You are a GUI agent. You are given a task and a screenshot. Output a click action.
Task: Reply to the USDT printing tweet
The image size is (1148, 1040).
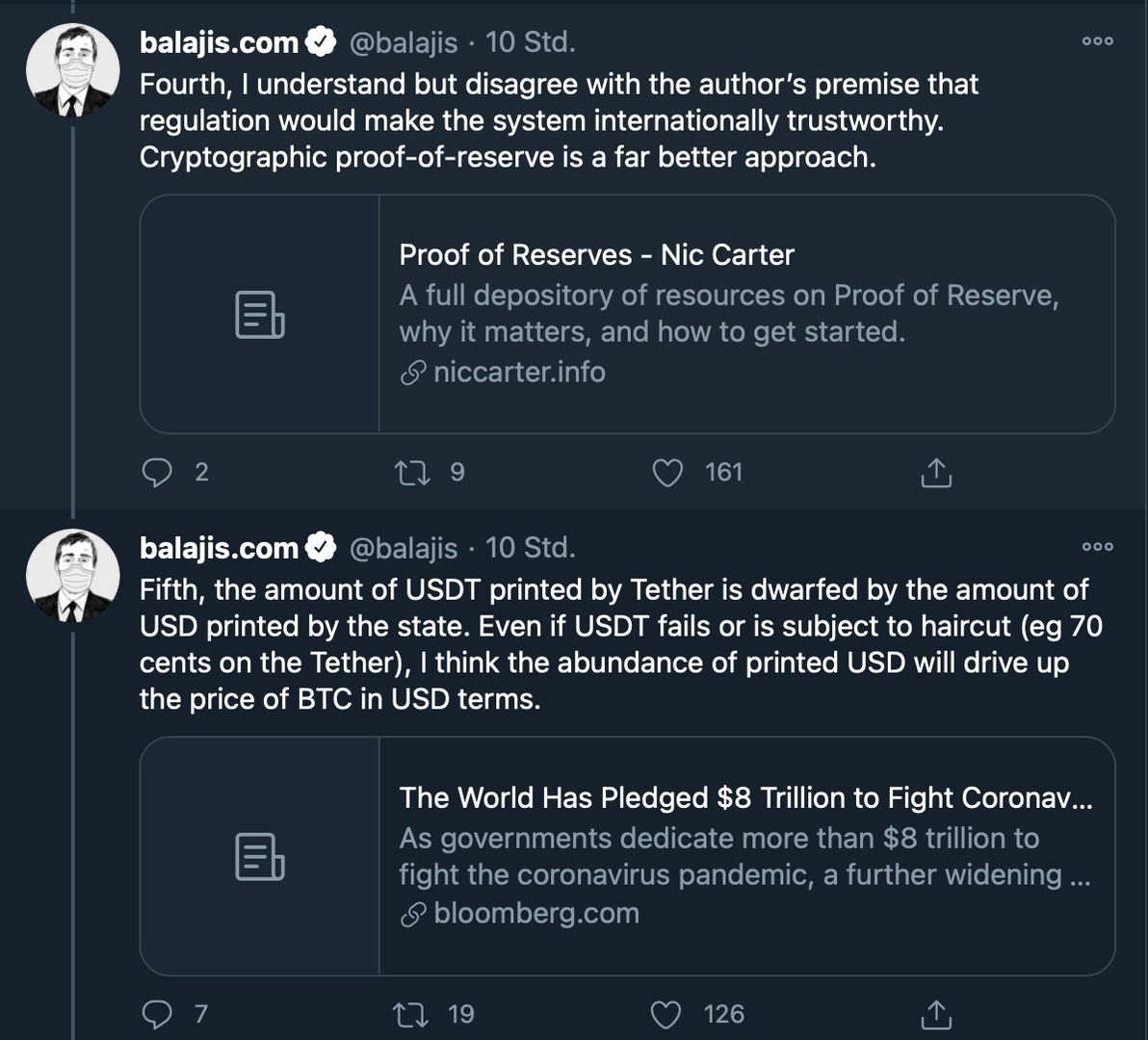(x=158, y=1014)
